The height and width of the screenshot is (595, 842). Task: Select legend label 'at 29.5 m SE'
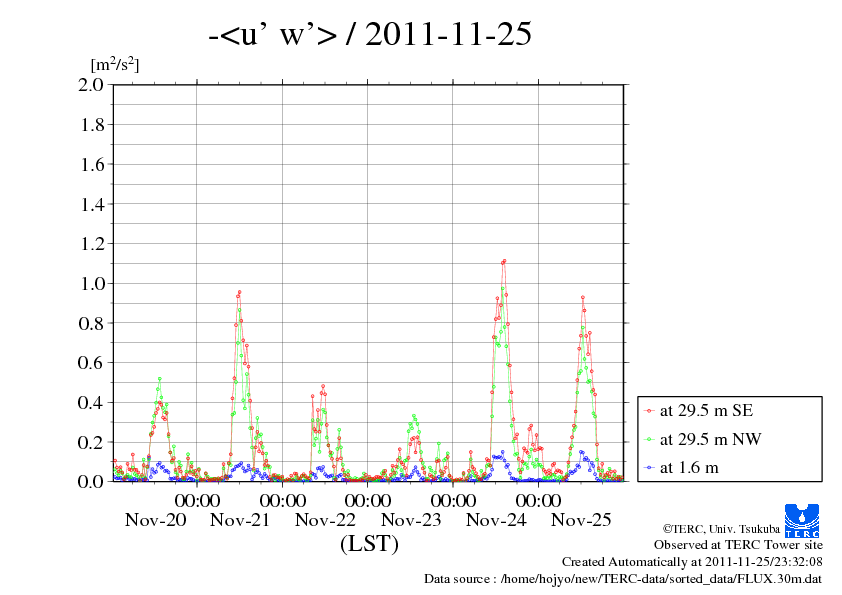tap(706, 411)
